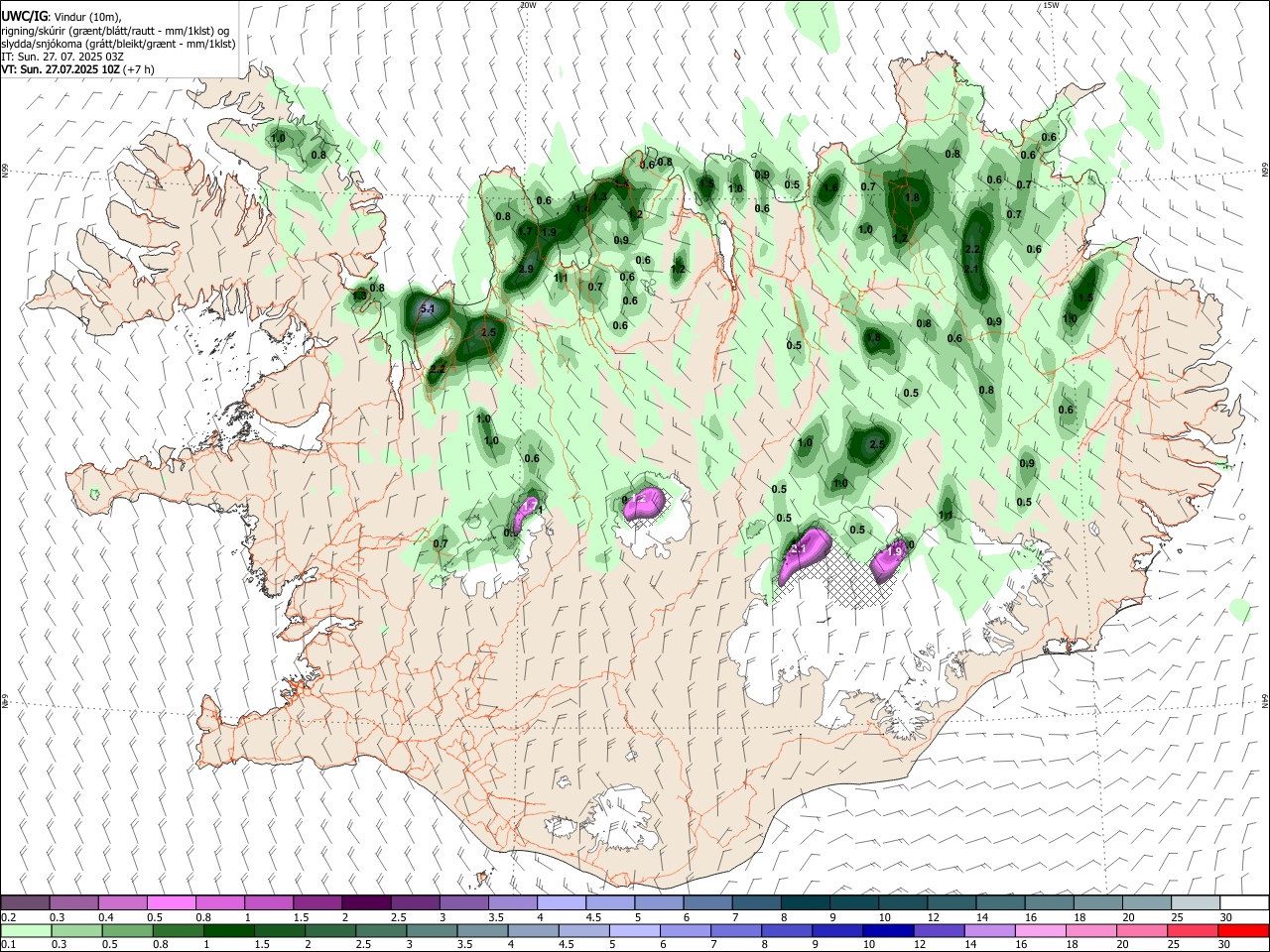Pick the darkest green 1 swatch, lower scale
The height and width of the screenshot is (952, 1270).
(x=228, y=930)
